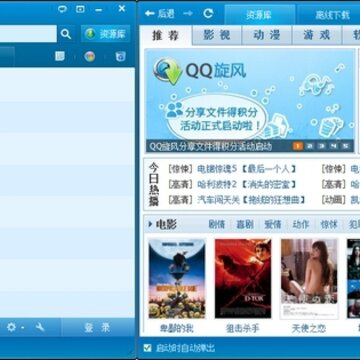Select the 推荐 category tab

tap(166, 35)
